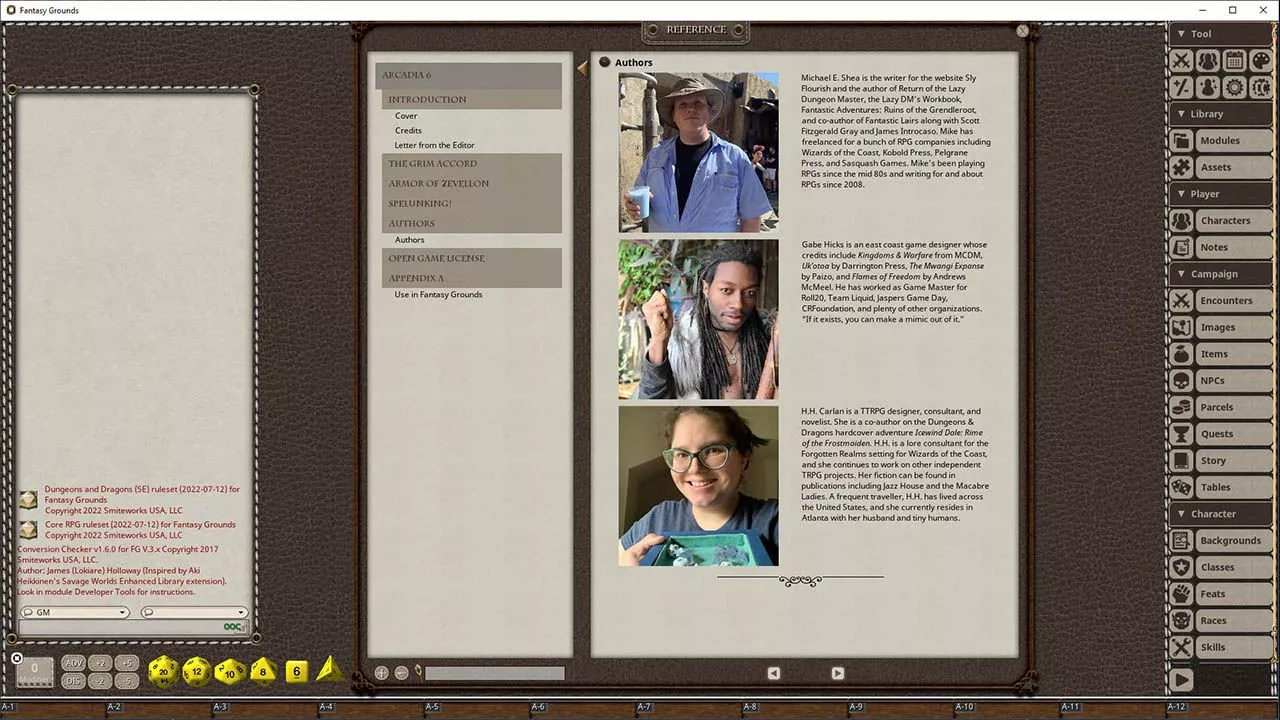Screen dimensions: 1280x720
Task: Collapse the Player sidebar section
Action: point(1221,194)
